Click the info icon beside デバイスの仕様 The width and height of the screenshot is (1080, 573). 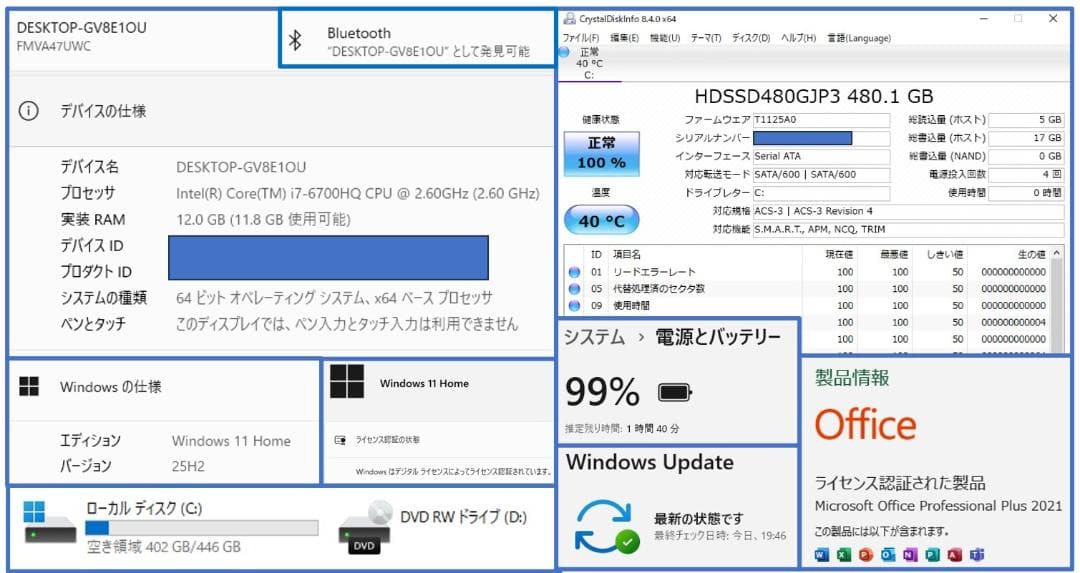29,111
